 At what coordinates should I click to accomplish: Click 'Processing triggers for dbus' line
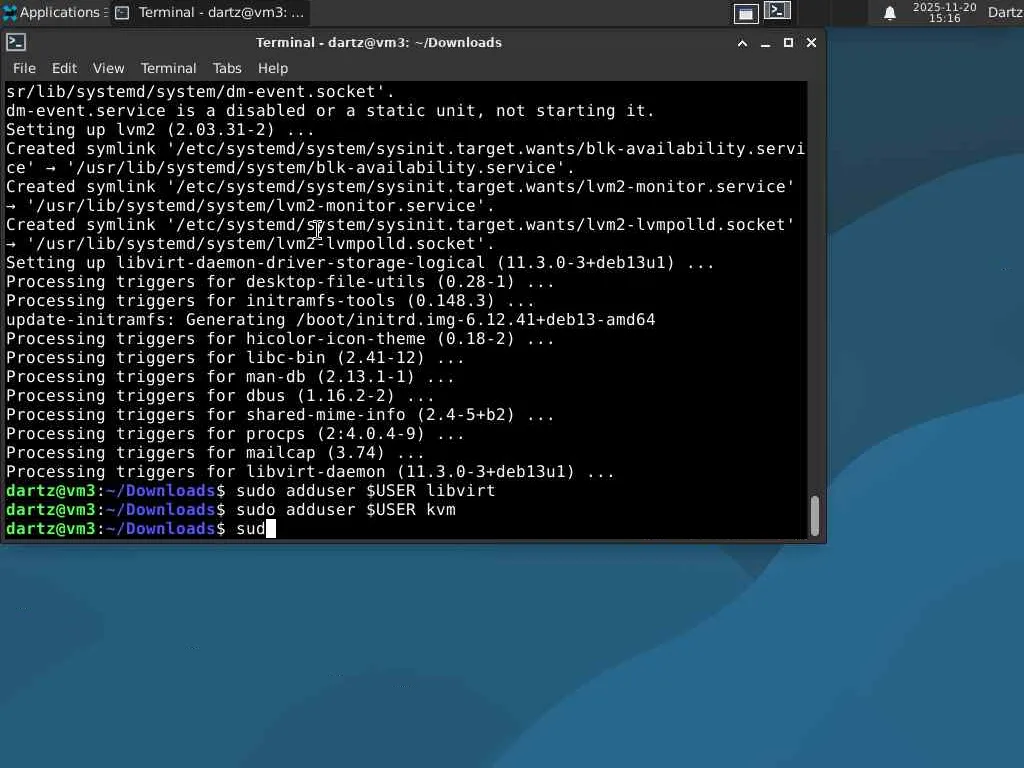coord(220,395)
